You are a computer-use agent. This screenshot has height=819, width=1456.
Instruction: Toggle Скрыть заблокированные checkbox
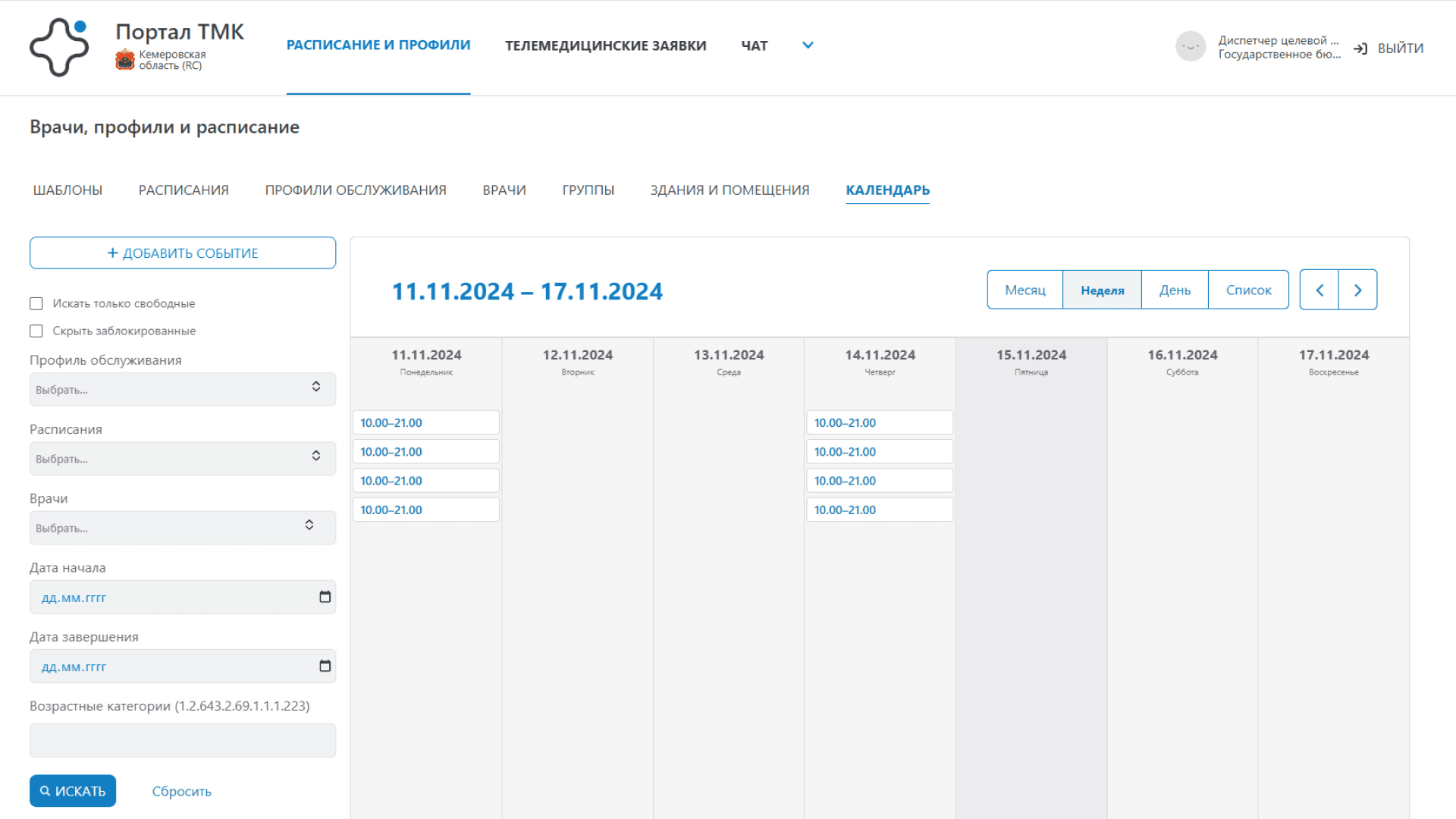tap(36, 331)
